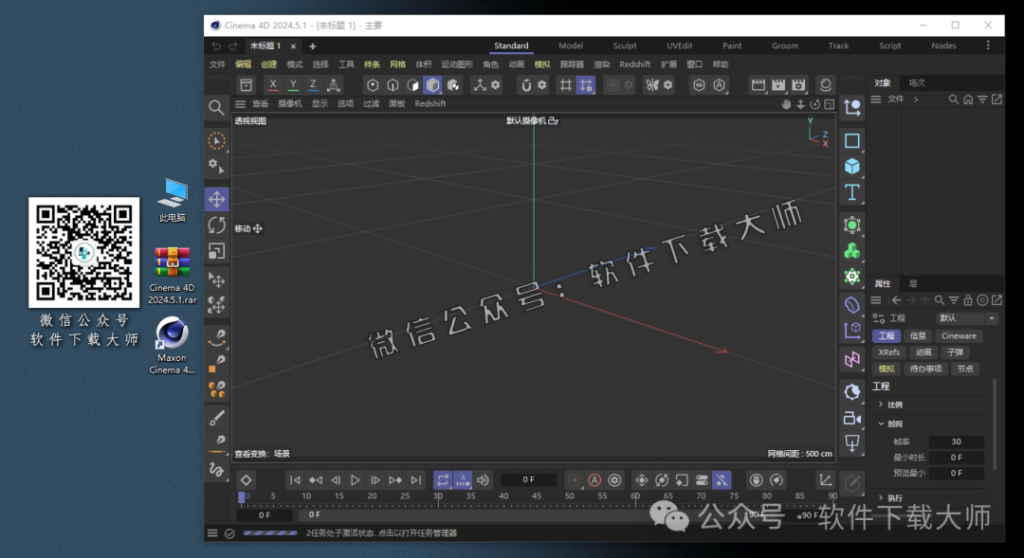Click the points mode icon
This screenshot has height=558, width=1024.
point(372,85)
